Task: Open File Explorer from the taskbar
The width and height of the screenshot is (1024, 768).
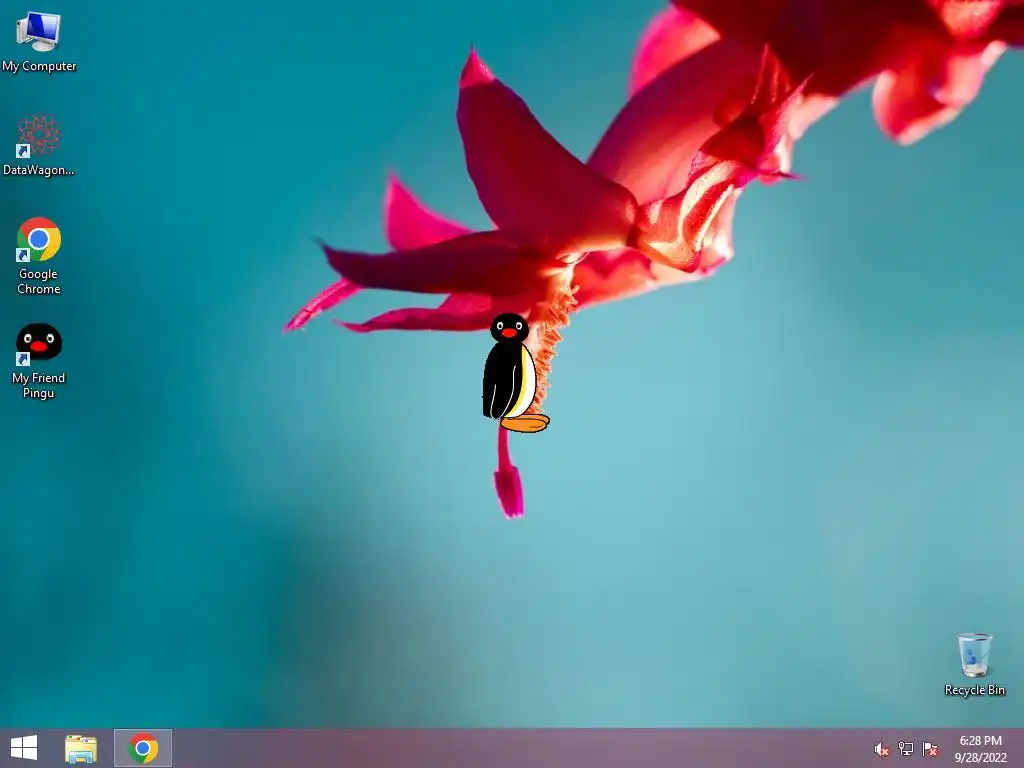Action: click(81, 748)
